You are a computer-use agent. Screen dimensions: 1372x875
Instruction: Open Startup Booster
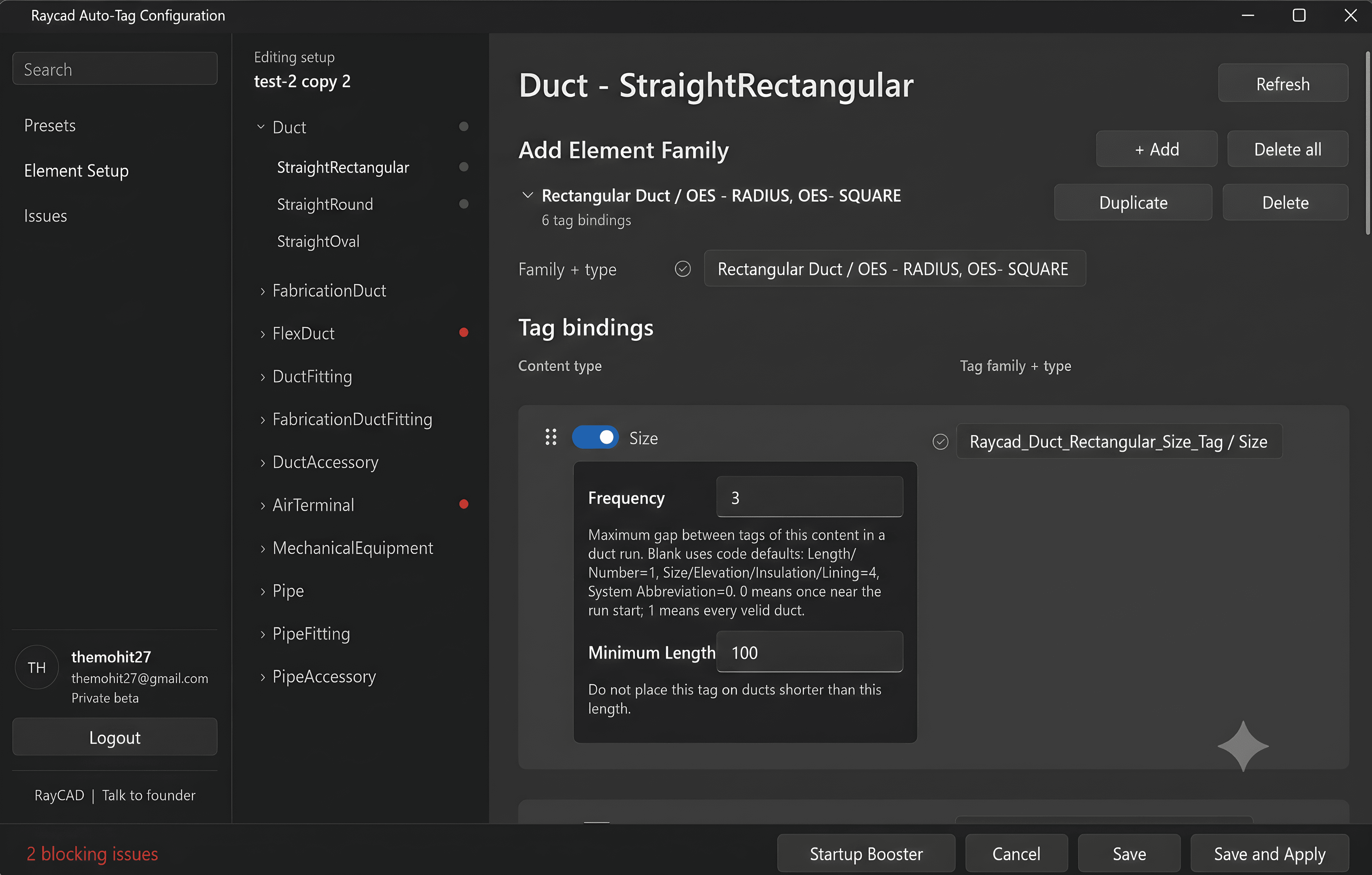pos(866,853)
